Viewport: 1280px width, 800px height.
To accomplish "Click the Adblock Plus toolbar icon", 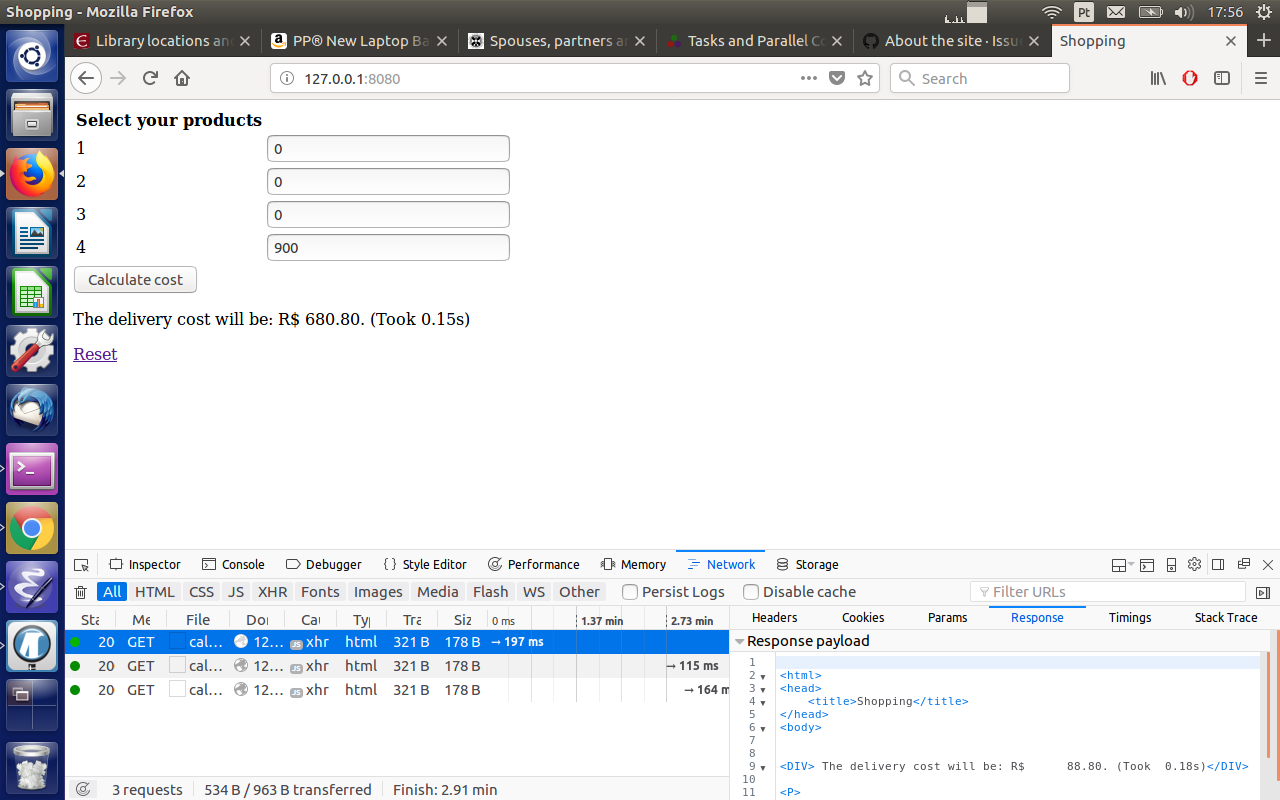I will tap(1189, 78).
